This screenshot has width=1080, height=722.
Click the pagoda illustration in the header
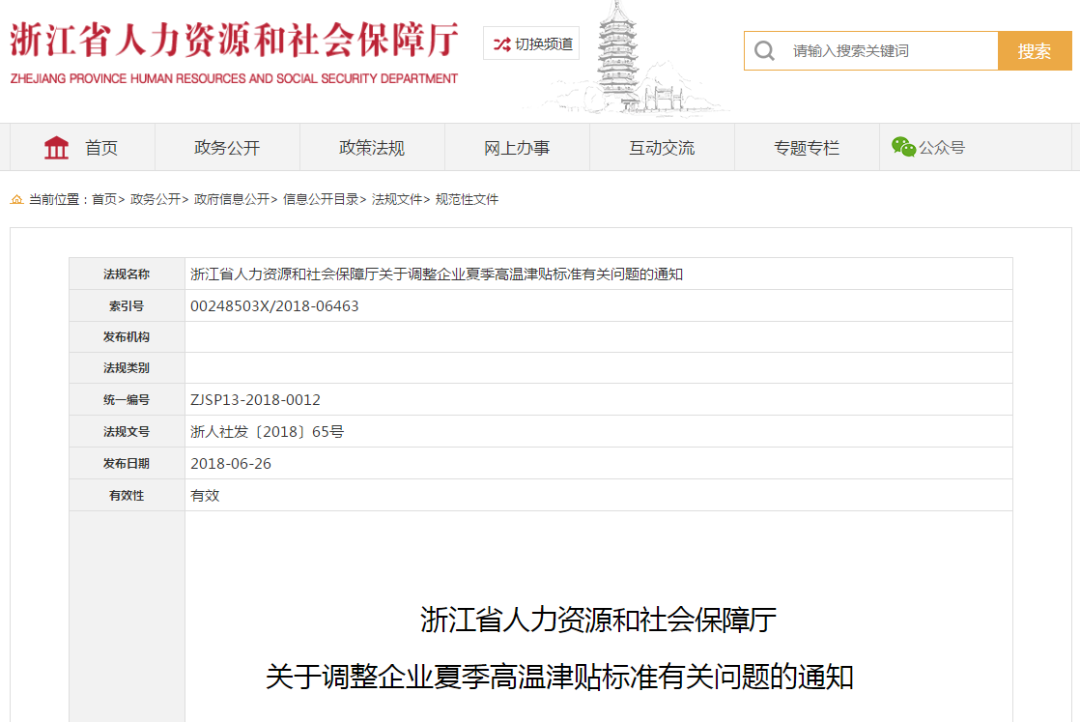(620, 55)
